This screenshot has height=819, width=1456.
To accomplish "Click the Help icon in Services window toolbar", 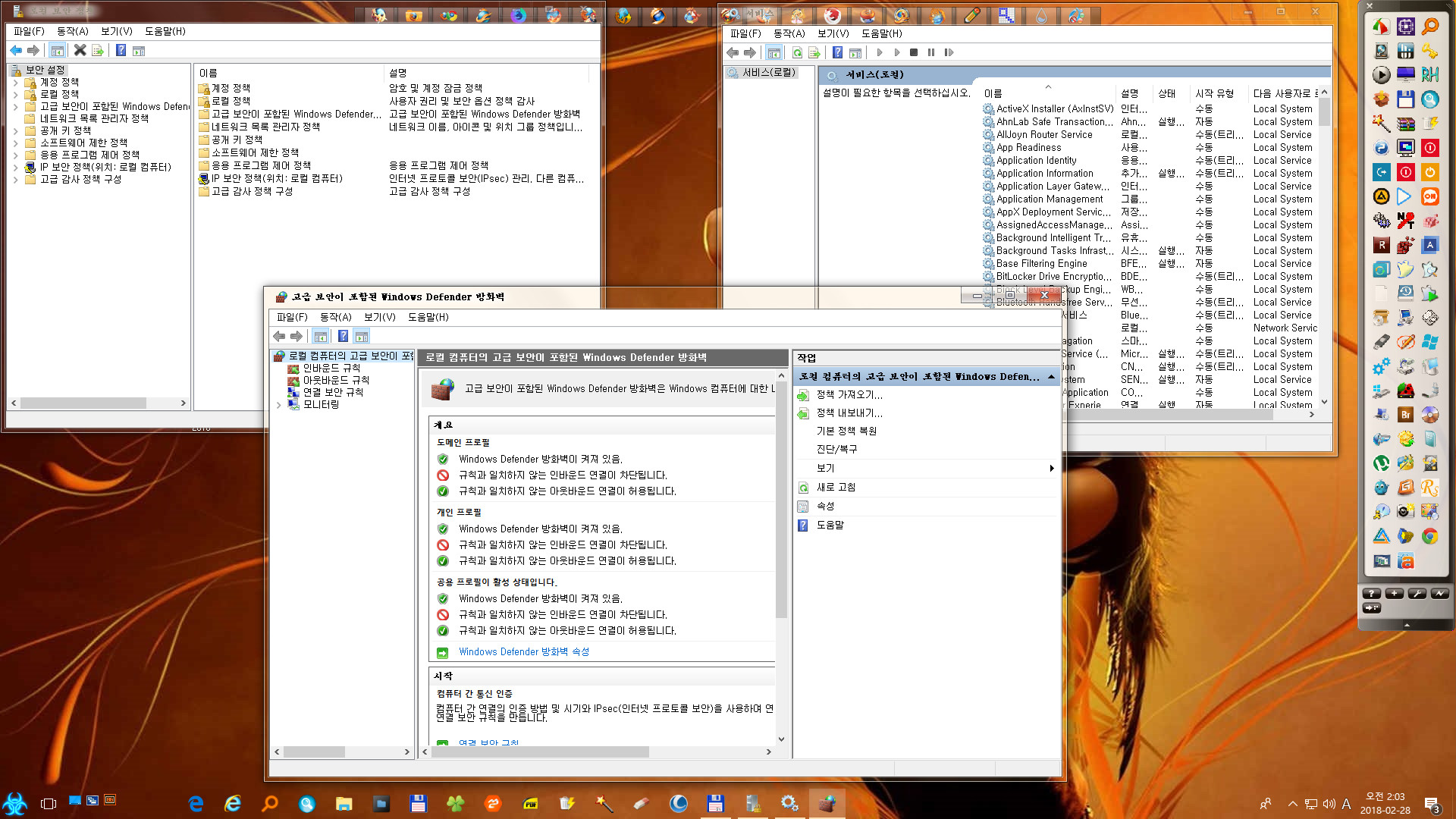I will pyautogui.click(x=837, y=52).
